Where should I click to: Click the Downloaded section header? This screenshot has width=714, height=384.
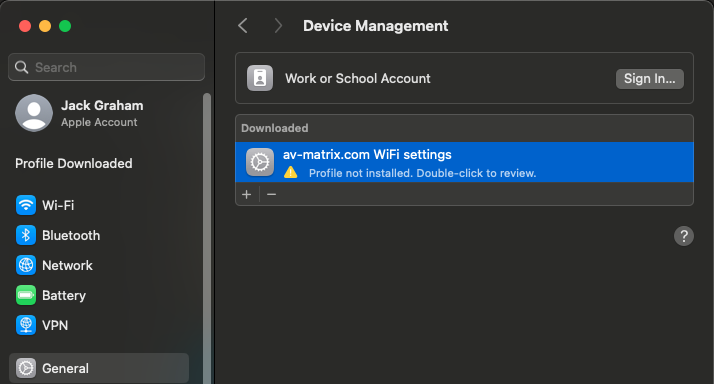click(275, 128)
